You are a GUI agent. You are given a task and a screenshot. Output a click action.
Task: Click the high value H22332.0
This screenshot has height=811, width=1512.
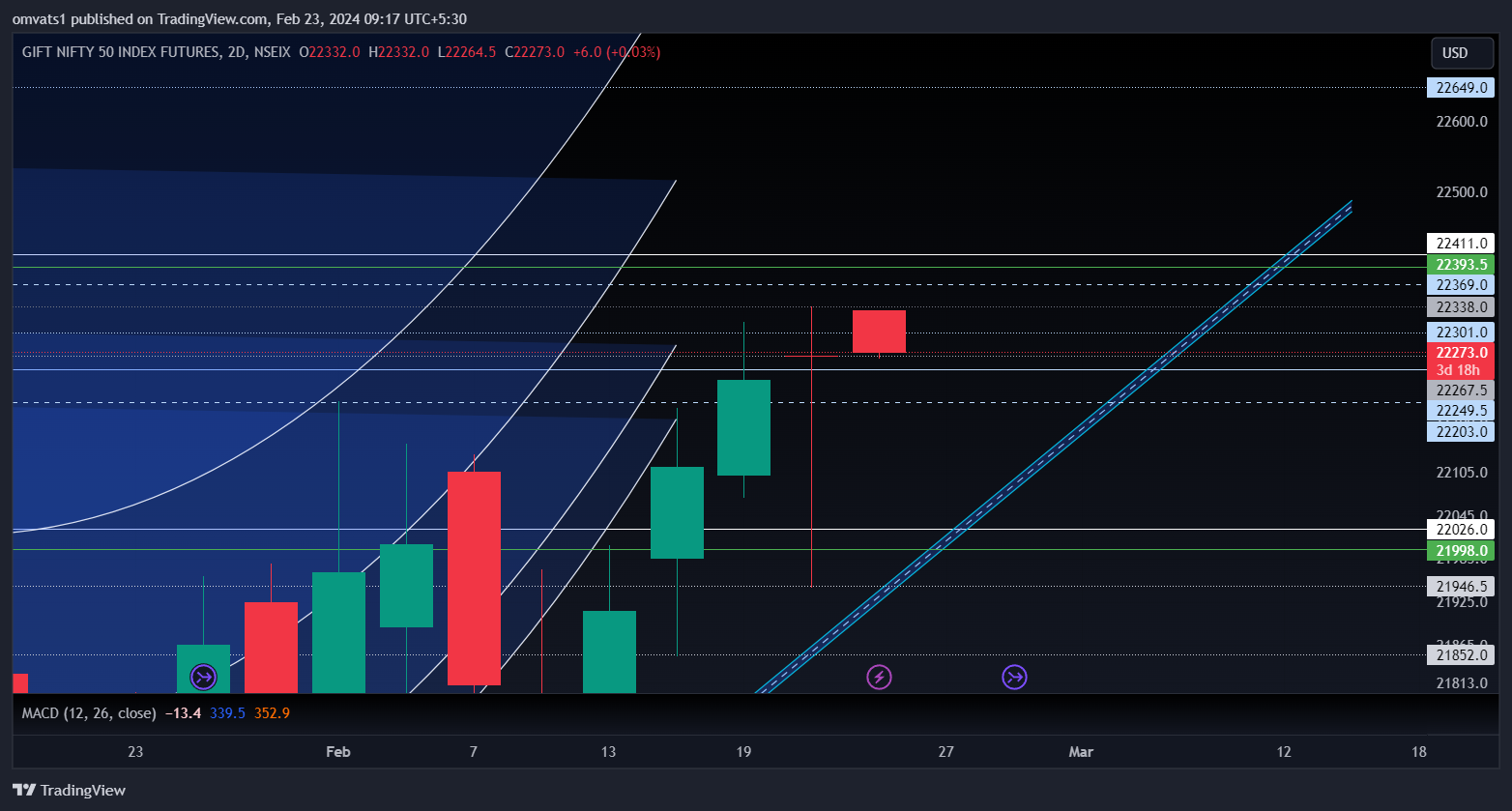pyautogui.click(x=398, y=52)
